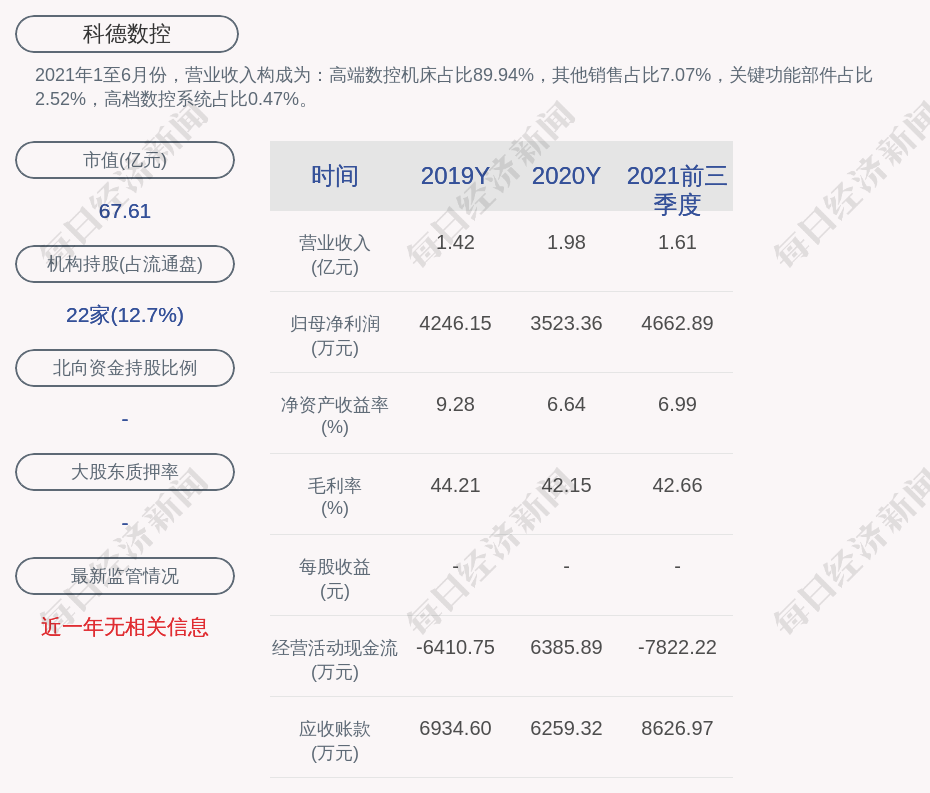Open the 北向资金持股比例 section
The image size is (930, 793).
[x=125, y=368]
